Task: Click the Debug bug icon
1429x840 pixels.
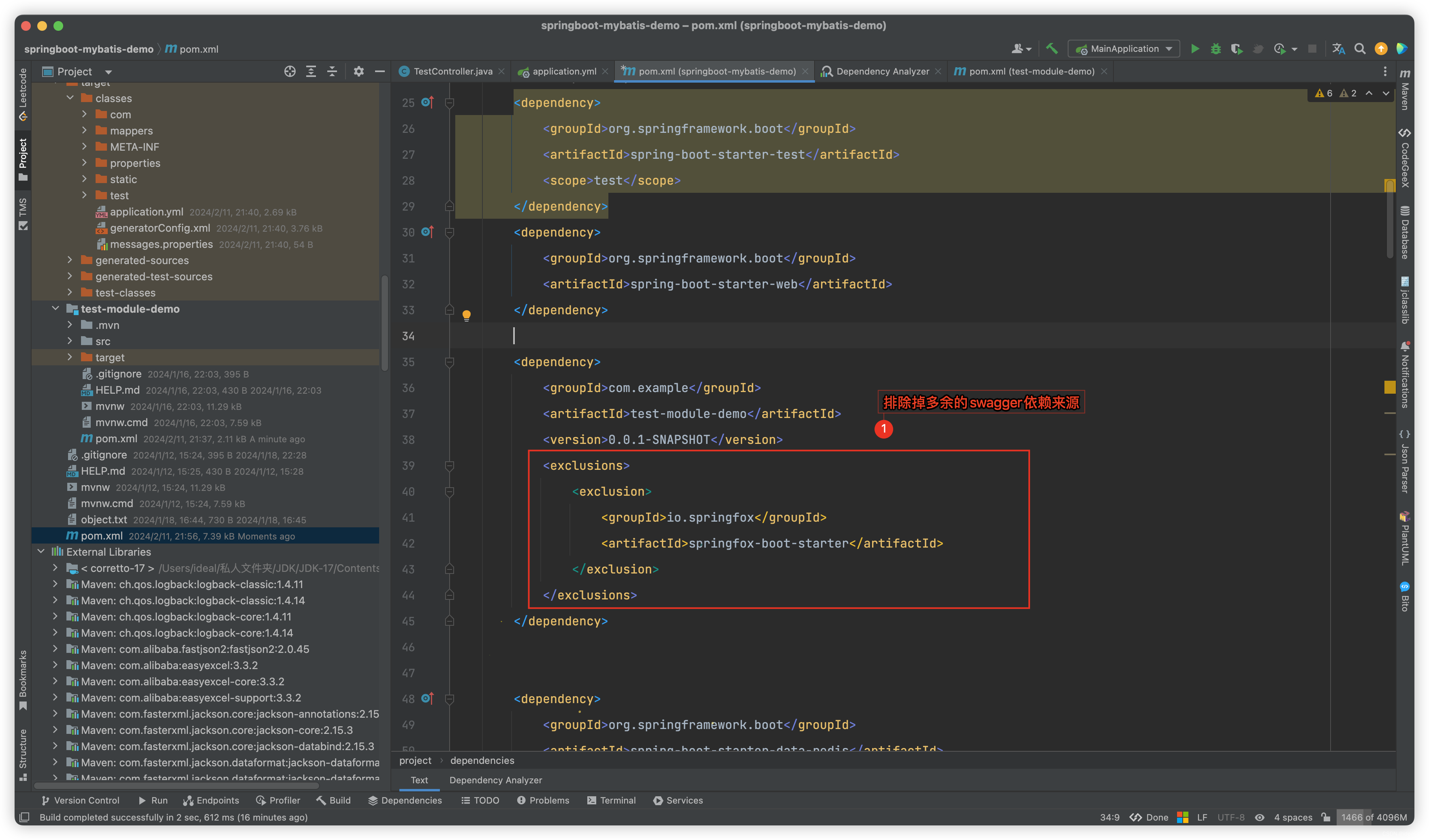Action: click(x=1215, y=49)
